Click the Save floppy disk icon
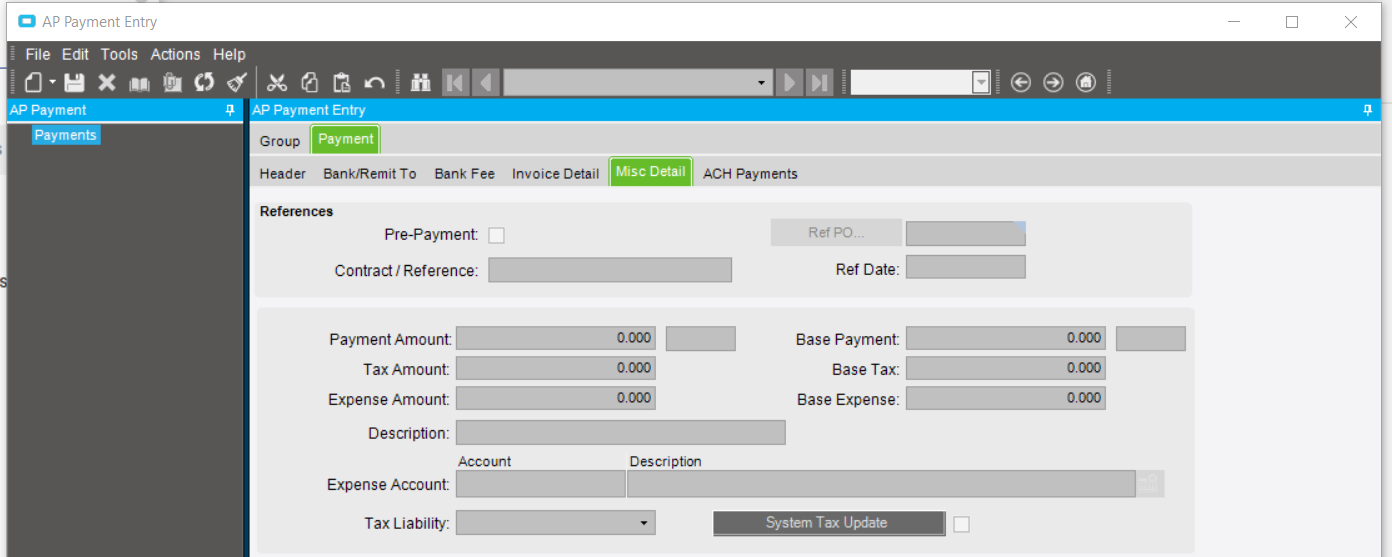Screen dimensions: 1392x557 [x=75, y=83]
